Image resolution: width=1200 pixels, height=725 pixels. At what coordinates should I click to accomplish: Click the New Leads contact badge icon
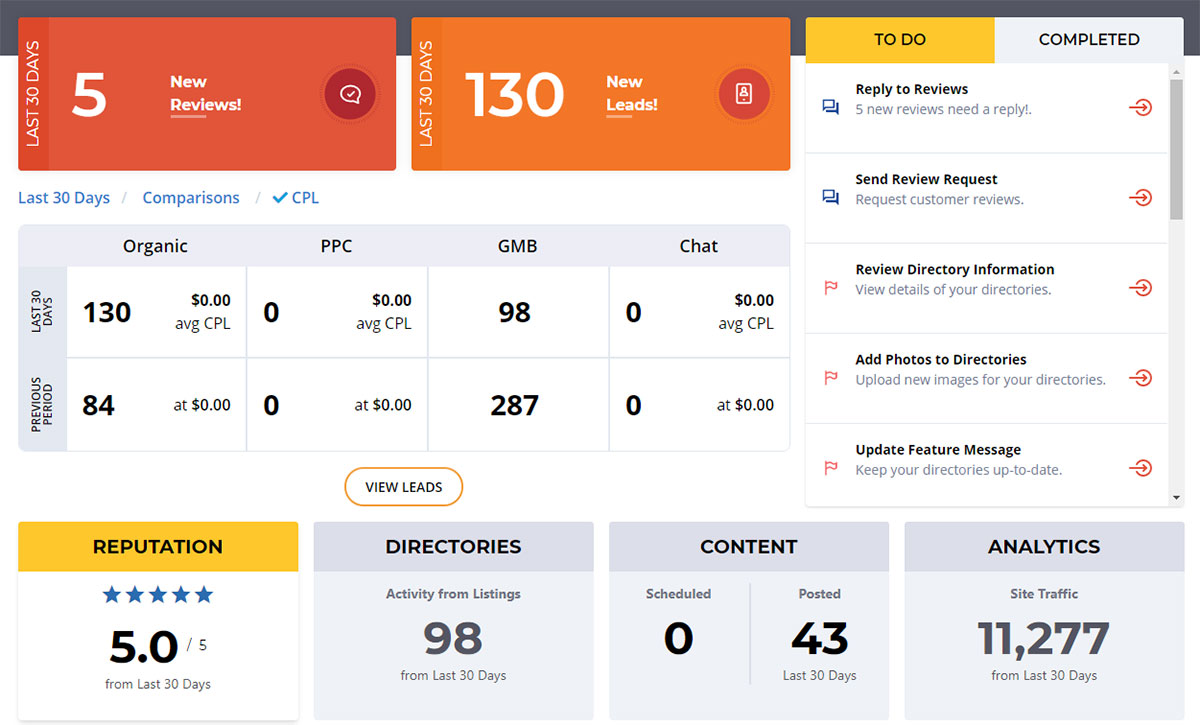[x=743, y=95]
